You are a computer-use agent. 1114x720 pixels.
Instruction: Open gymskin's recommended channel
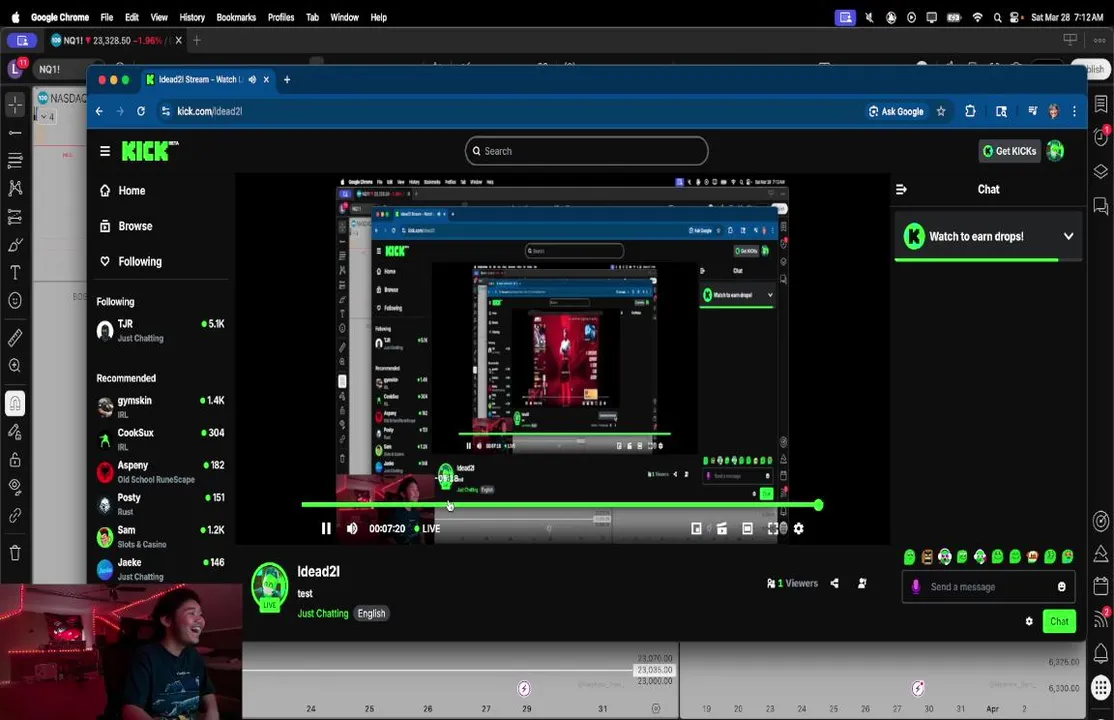click(x=161, y=407)
